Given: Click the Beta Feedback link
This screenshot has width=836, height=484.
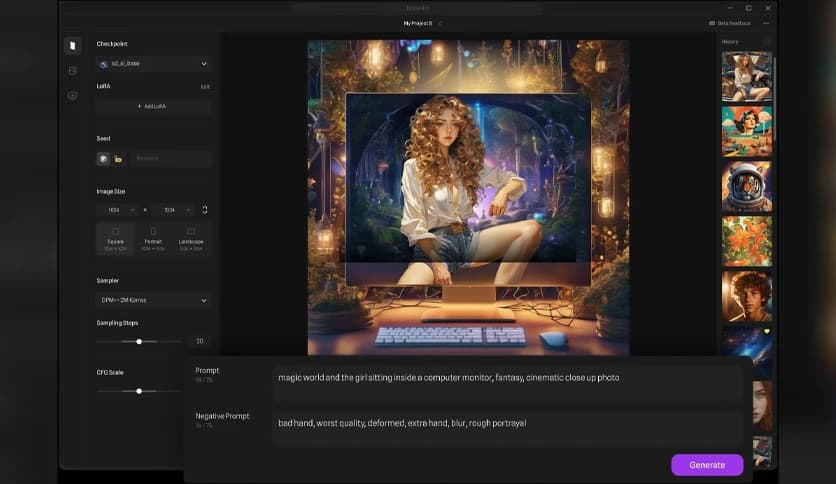Looking at the screenshot, I should coord(731,23).
